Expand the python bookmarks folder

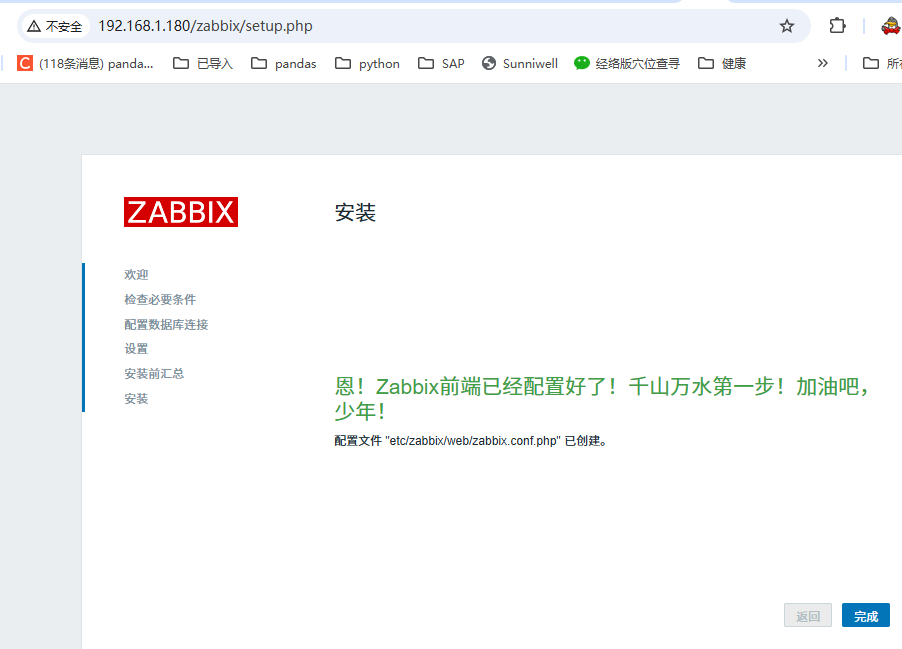click(367, 63)
